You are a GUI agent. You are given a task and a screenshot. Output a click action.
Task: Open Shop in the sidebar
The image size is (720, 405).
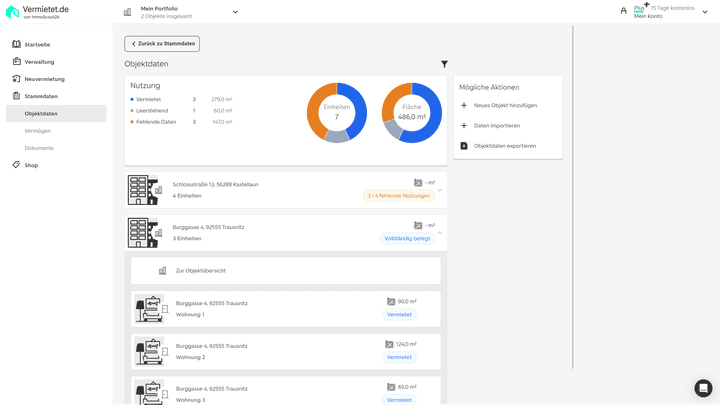[31, 165]
